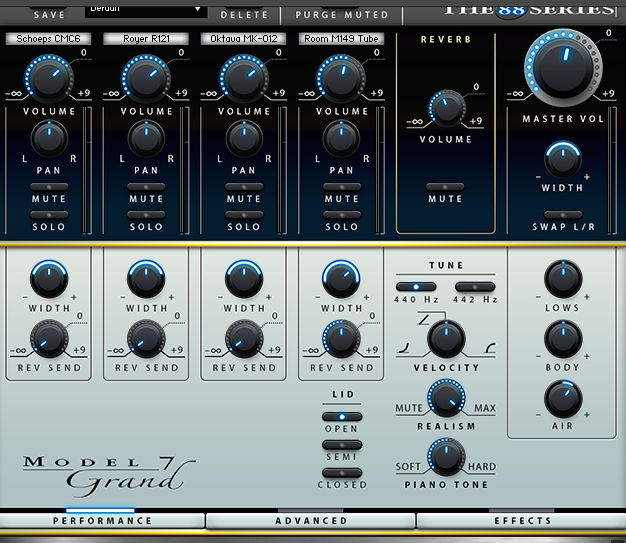Select the left velocity curve icon
Viewport: 626px width, 543px height.
click(403, 347)
